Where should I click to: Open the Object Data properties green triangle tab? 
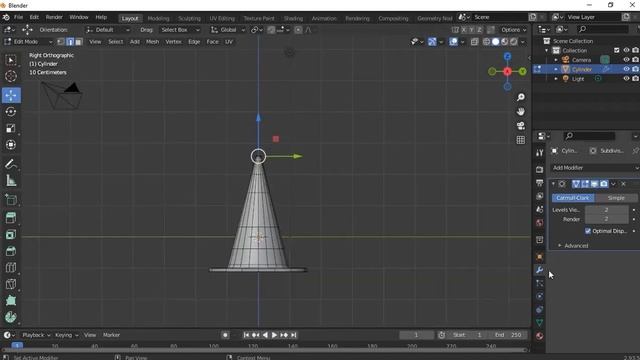539,322
